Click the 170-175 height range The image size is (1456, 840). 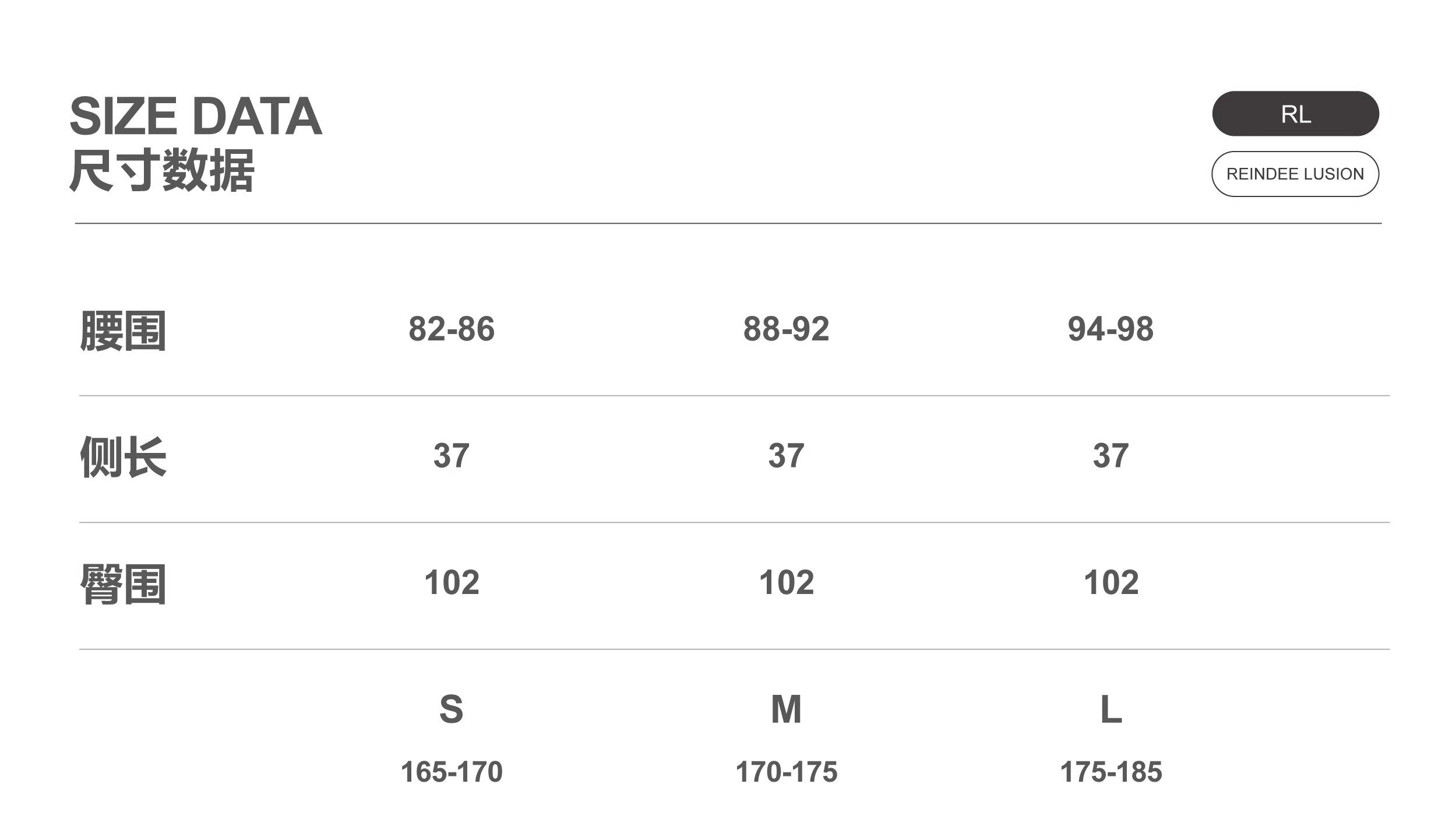(x=786, y=772)
